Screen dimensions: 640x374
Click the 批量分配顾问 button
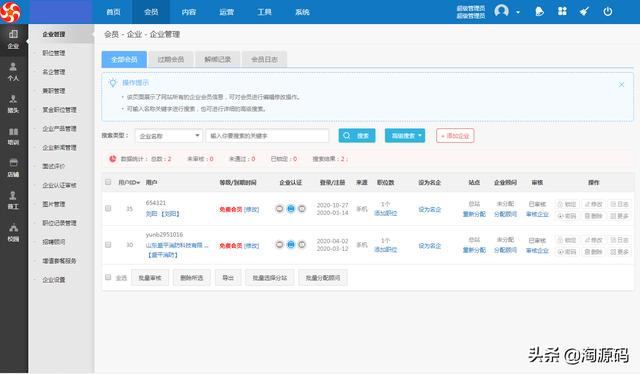[323, 278]
